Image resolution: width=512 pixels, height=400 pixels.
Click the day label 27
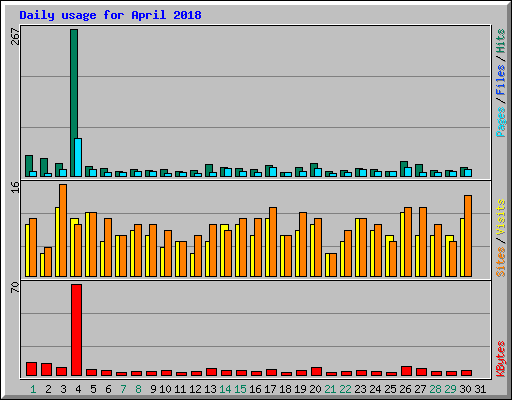pos(420,389)
